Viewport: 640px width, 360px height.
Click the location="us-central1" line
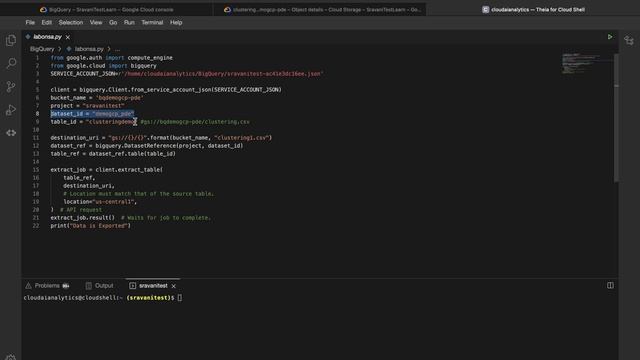point(100,202)
